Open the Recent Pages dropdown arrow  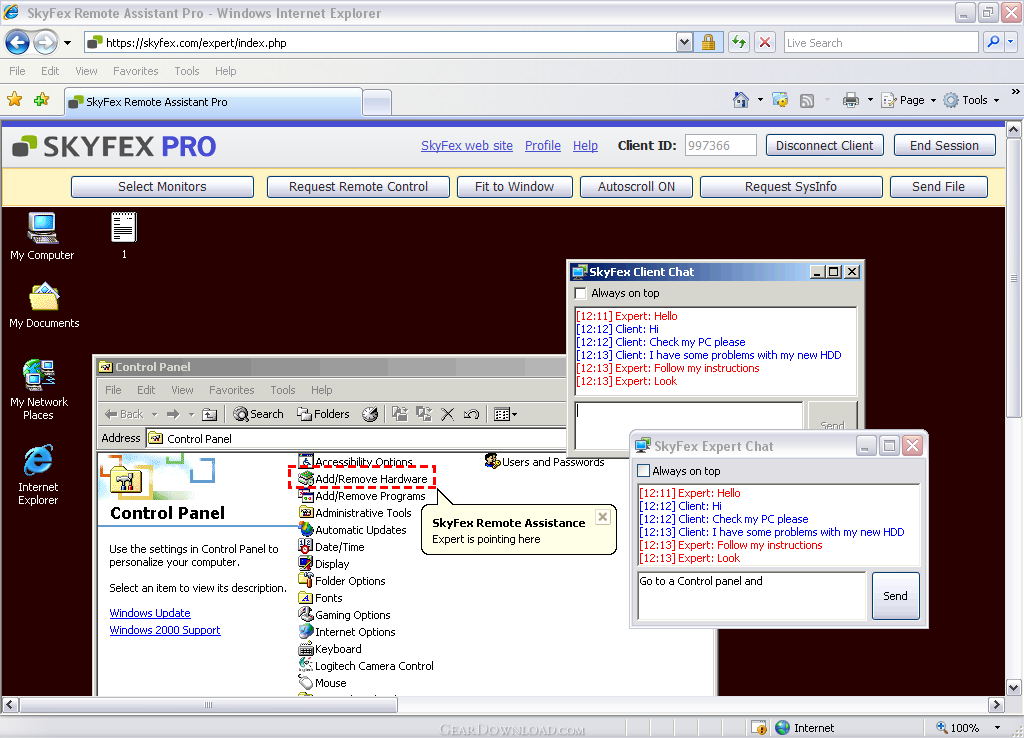click(67, 43)
